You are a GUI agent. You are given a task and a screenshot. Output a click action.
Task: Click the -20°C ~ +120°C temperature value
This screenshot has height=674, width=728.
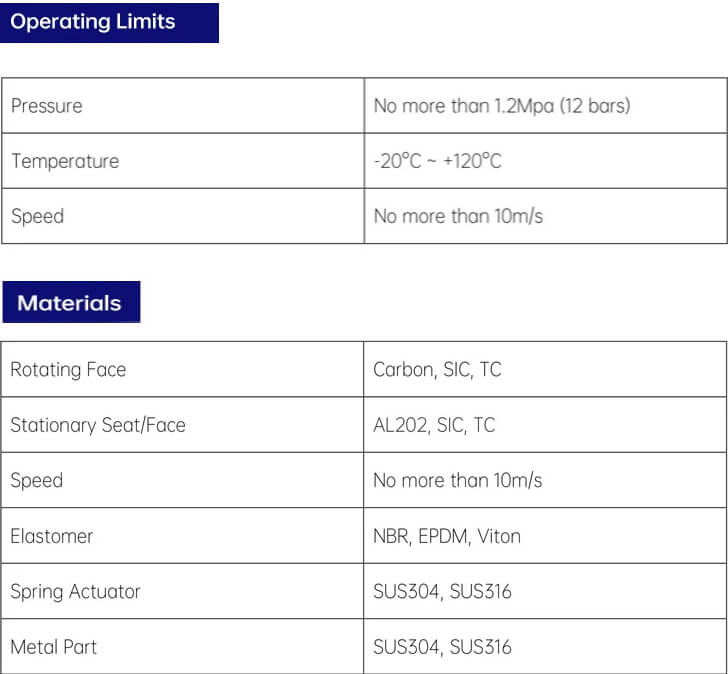point(437,161)
